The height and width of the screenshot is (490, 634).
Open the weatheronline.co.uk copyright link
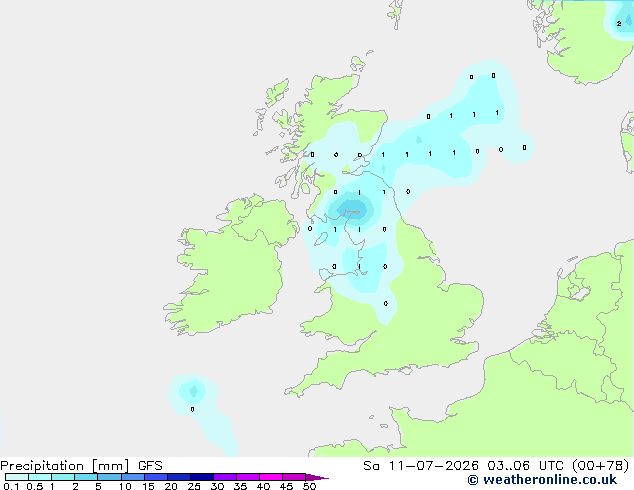point(542,480)
